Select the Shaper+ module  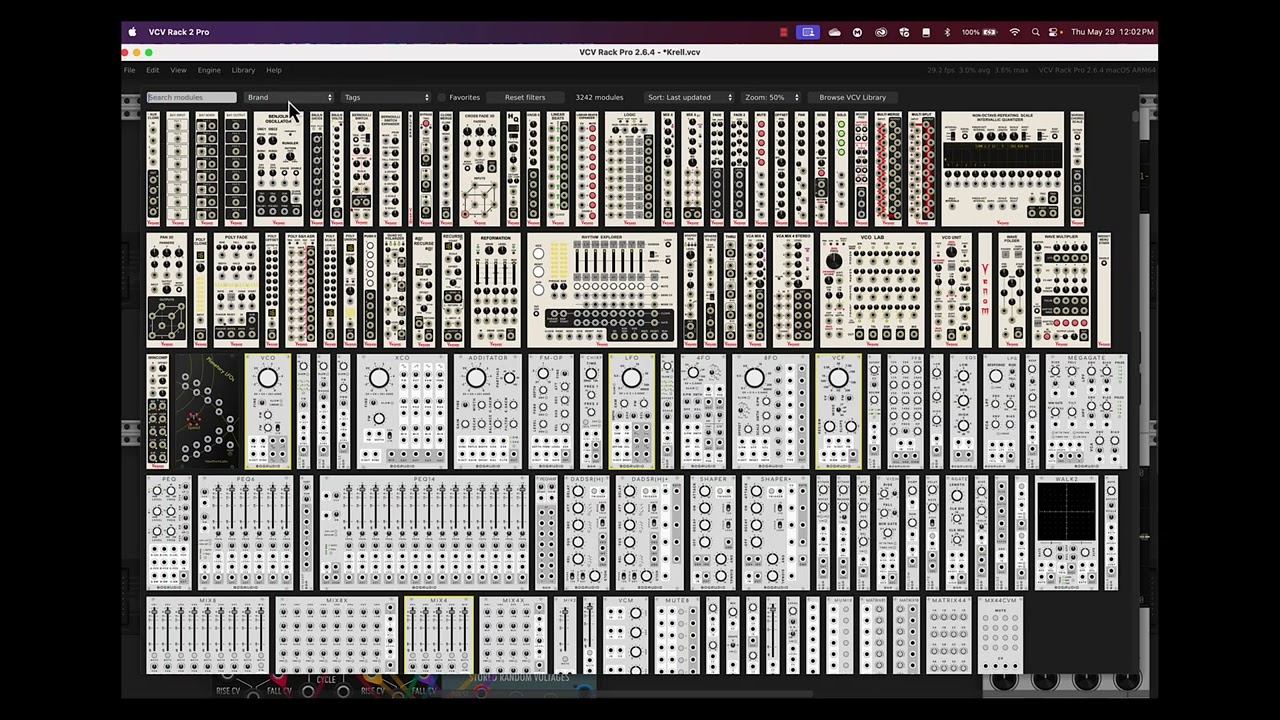pyautogui.click(x=775, y=533)
